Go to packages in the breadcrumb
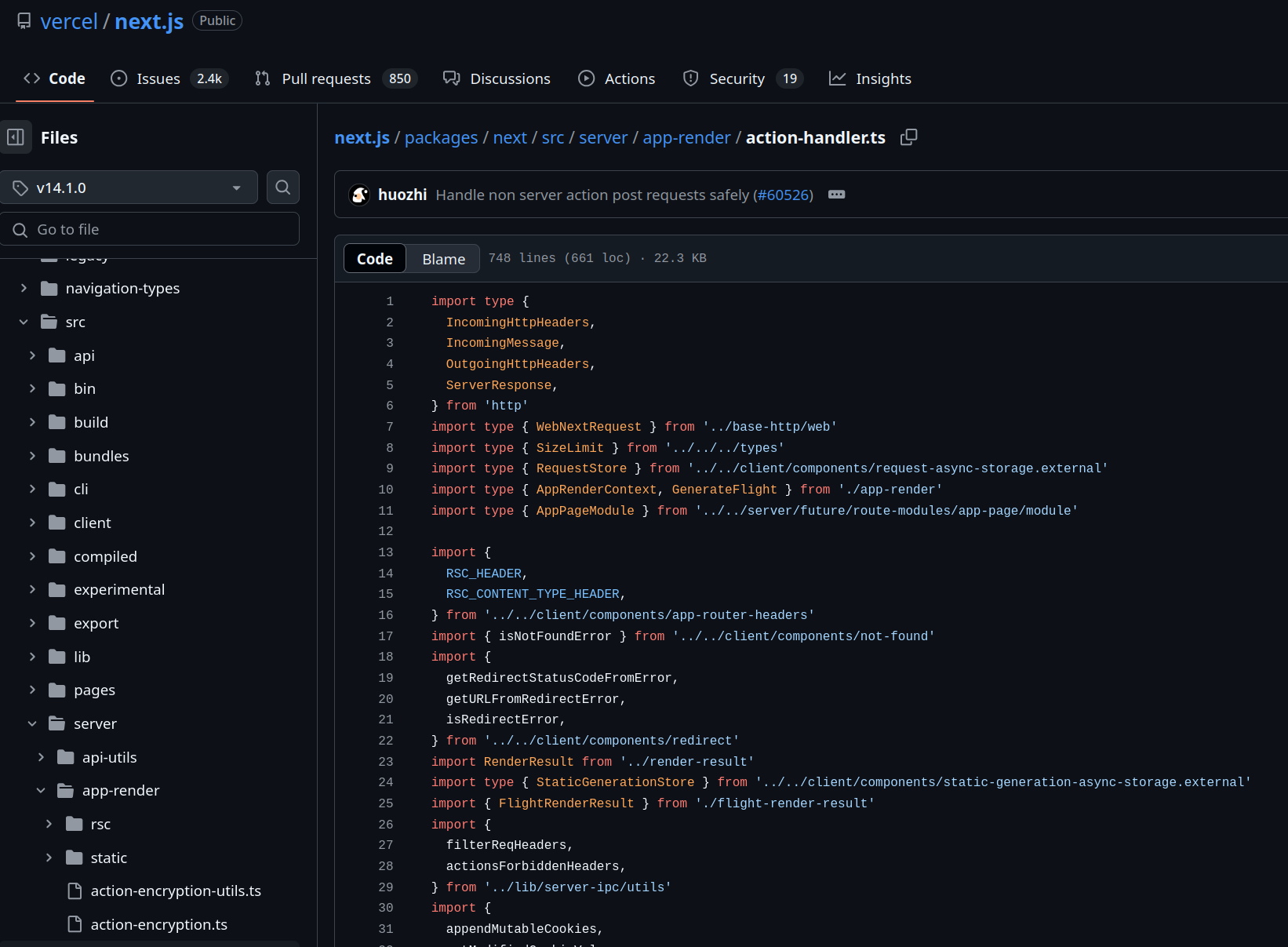Viewport: 1288px width, 947px height. coord(441,137)
